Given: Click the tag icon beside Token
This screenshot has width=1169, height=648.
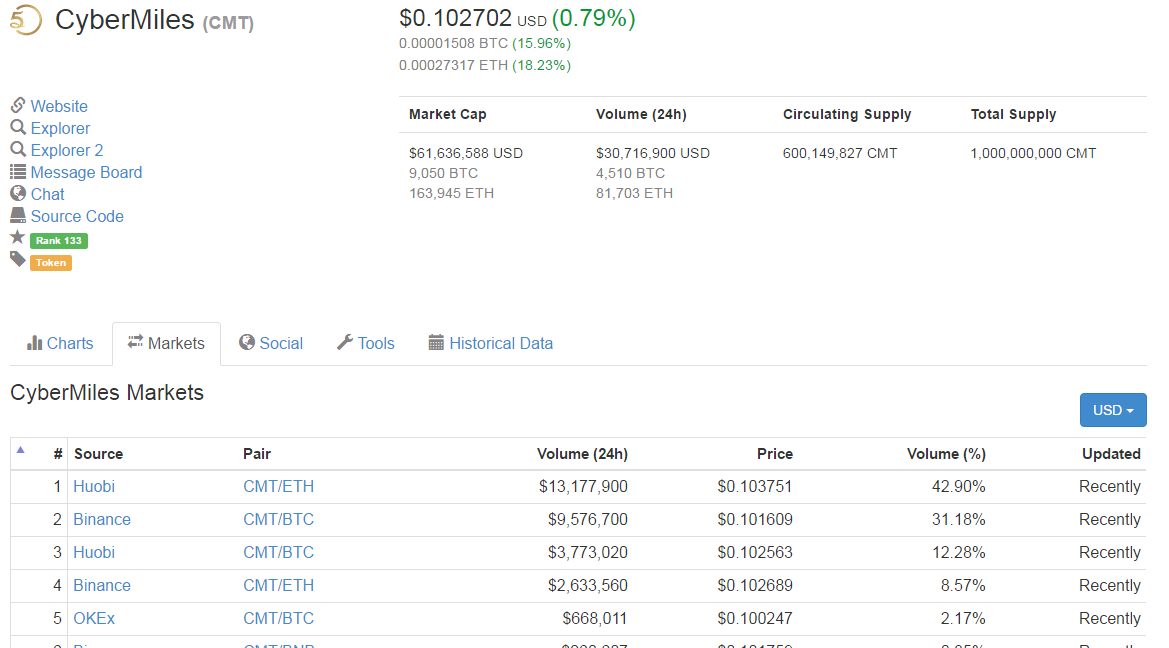Looking at the screenshot, I should coord(18,259).
